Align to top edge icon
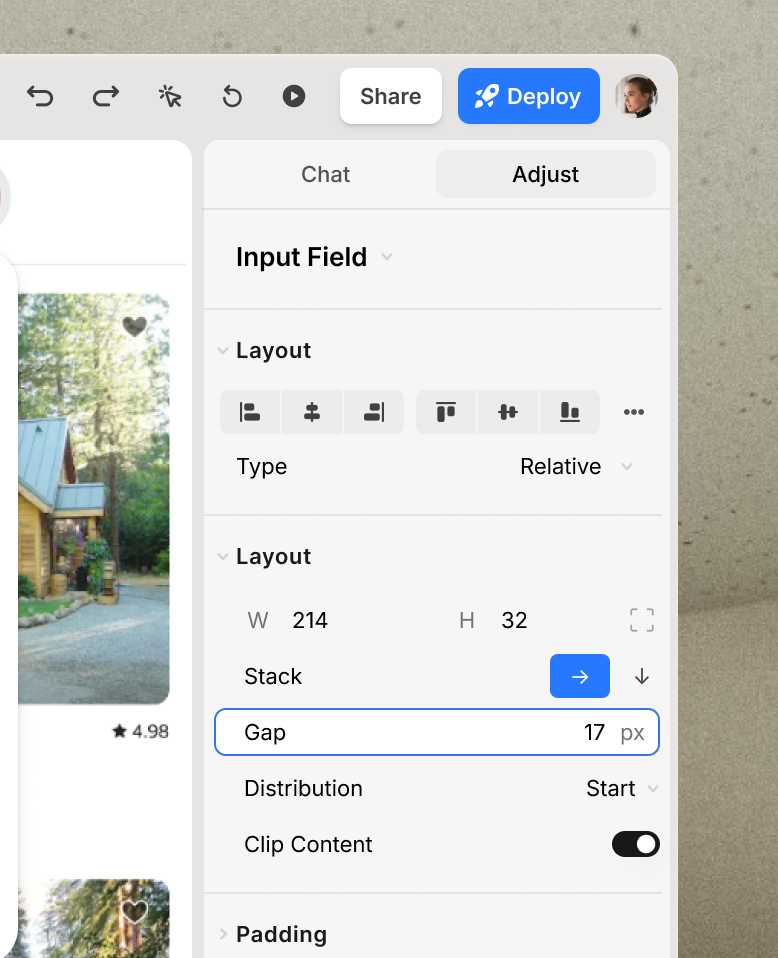This screenshot has height=958, width=778. point(446,412)
